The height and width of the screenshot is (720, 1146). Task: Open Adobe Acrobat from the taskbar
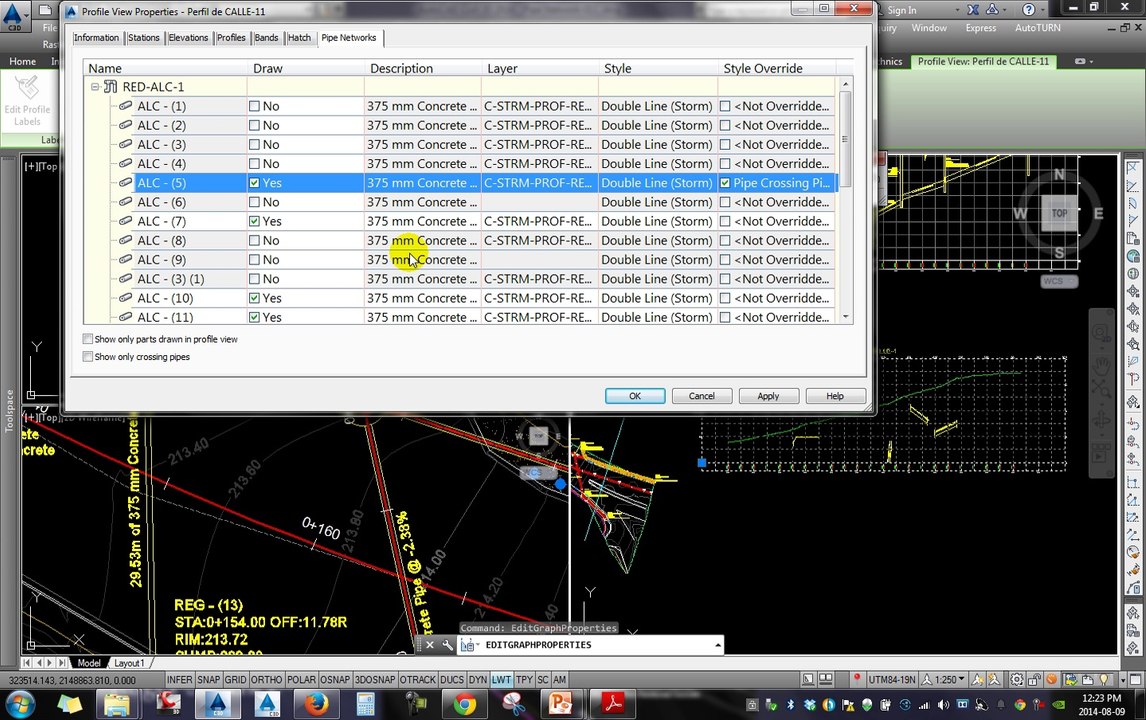(x=612, y=705)
